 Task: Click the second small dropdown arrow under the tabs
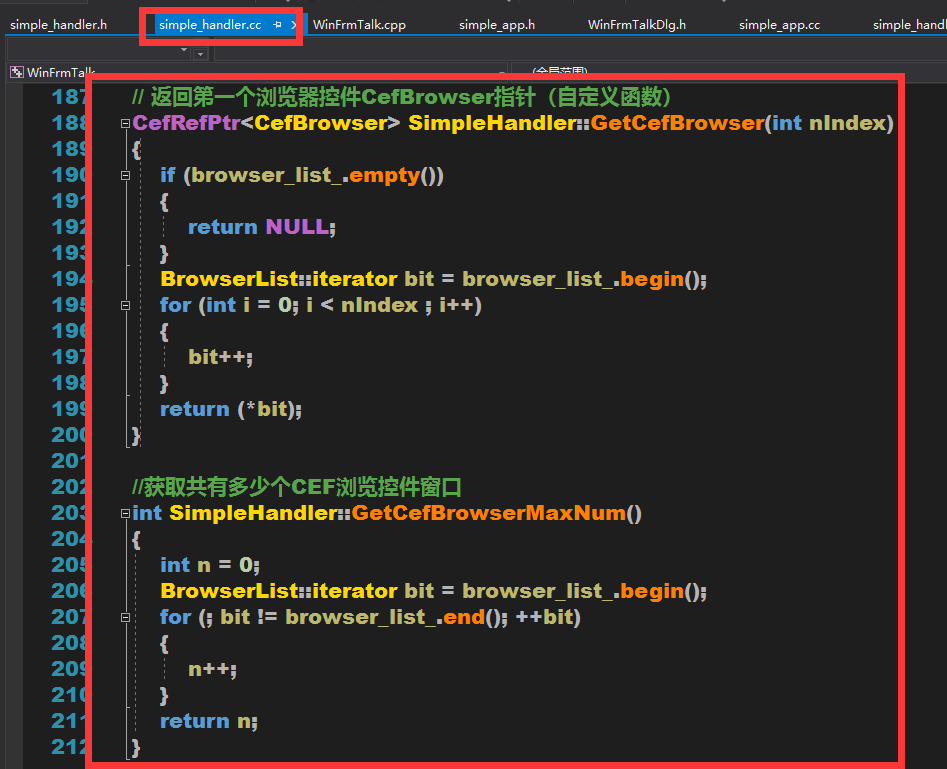point(200,52)
